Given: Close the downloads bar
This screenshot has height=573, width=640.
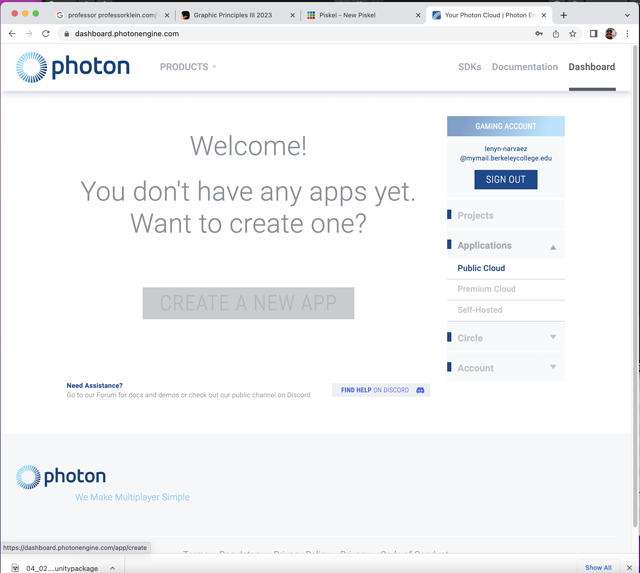Looking at the screenshot, I should click(629, 568).
